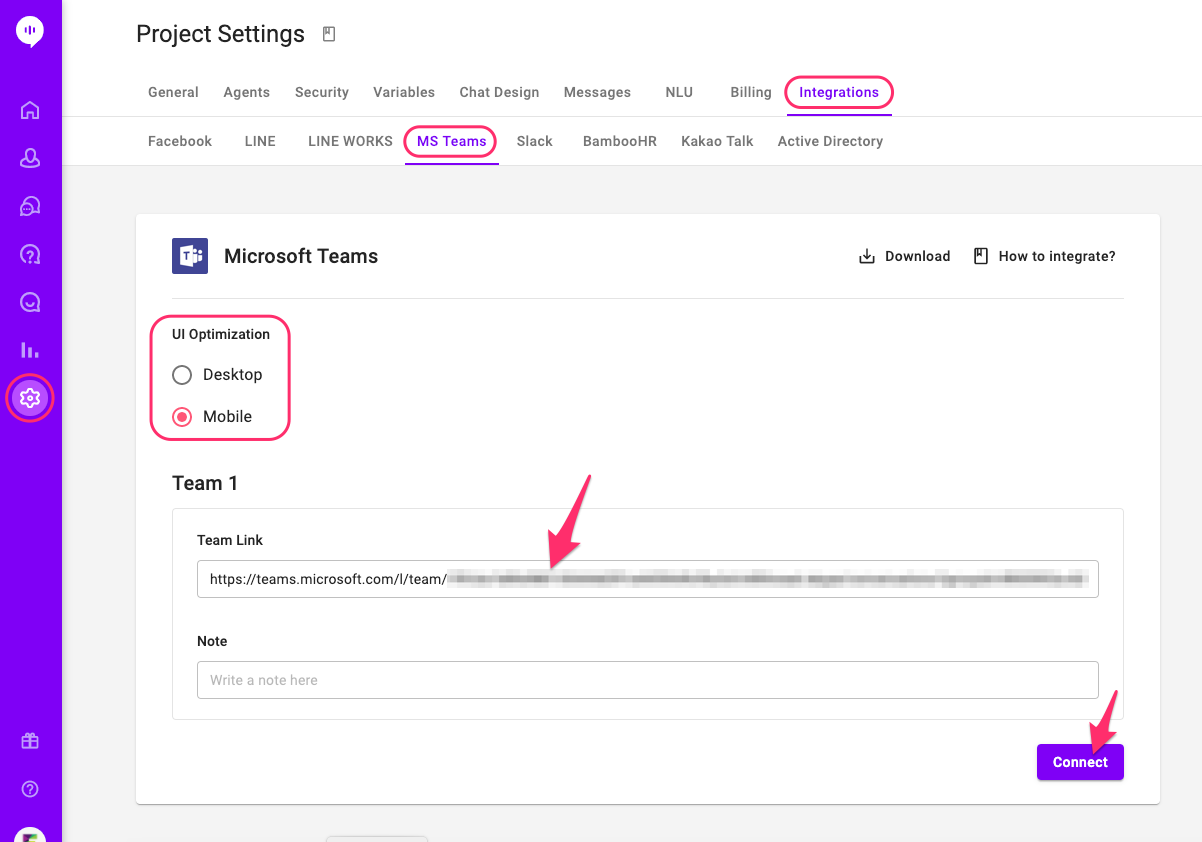Open the LINE integration sub-tab
The image size is (1202, 842).
click(x=260, y=141)
